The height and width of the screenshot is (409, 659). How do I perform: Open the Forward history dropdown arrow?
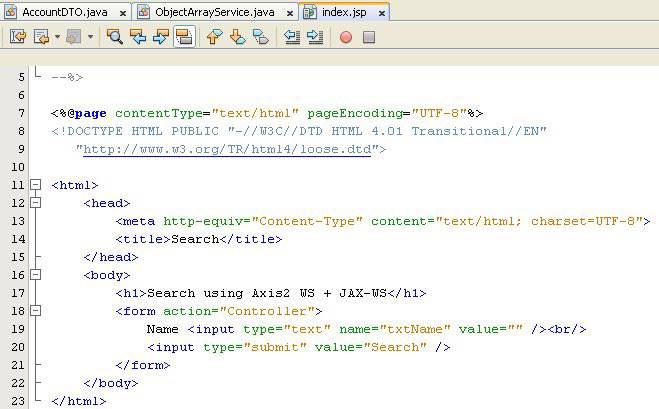point(90,37)
